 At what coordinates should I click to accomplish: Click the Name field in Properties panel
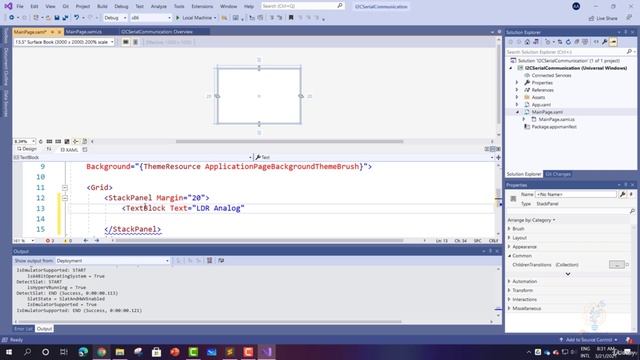coord(576,195)
